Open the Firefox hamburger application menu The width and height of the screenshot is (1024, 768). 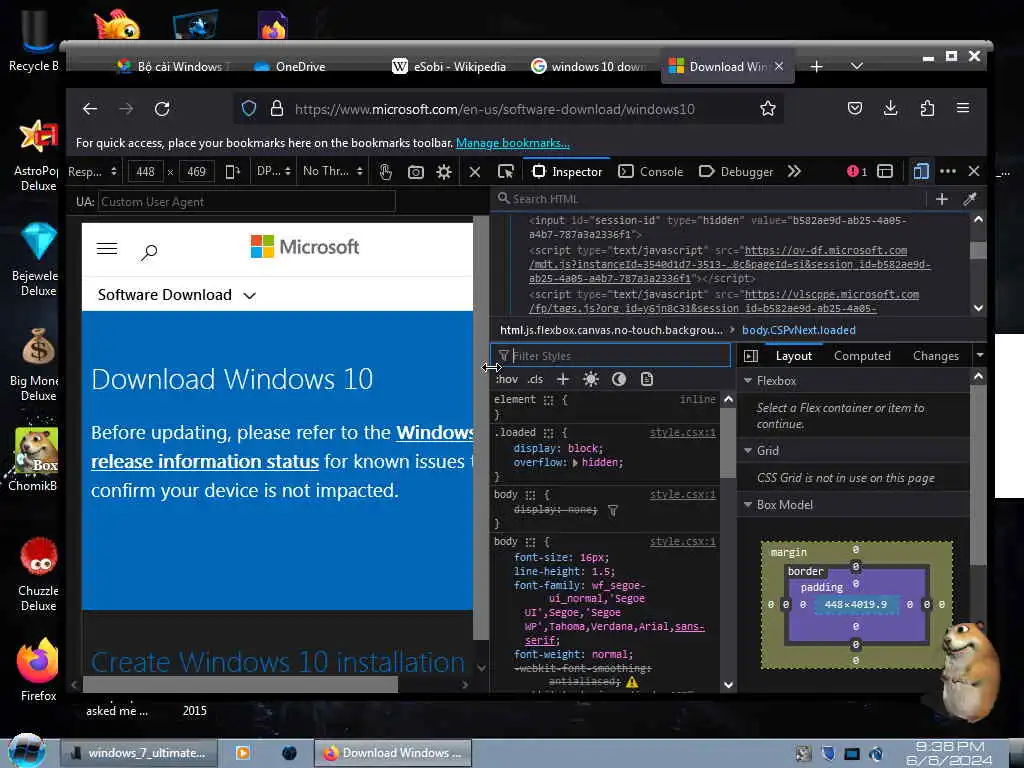click(963, 108)
